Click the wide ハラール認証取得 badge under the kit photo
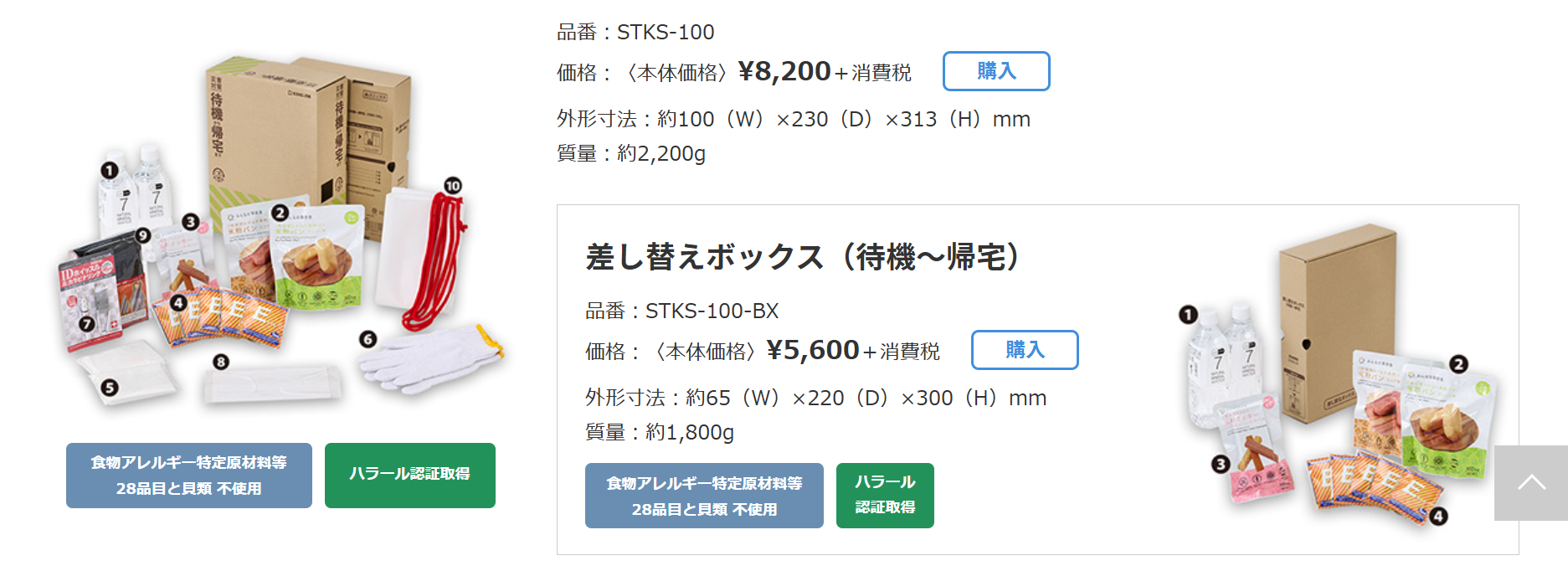The height and width of the screenshot is (571, 1568). 409,475
